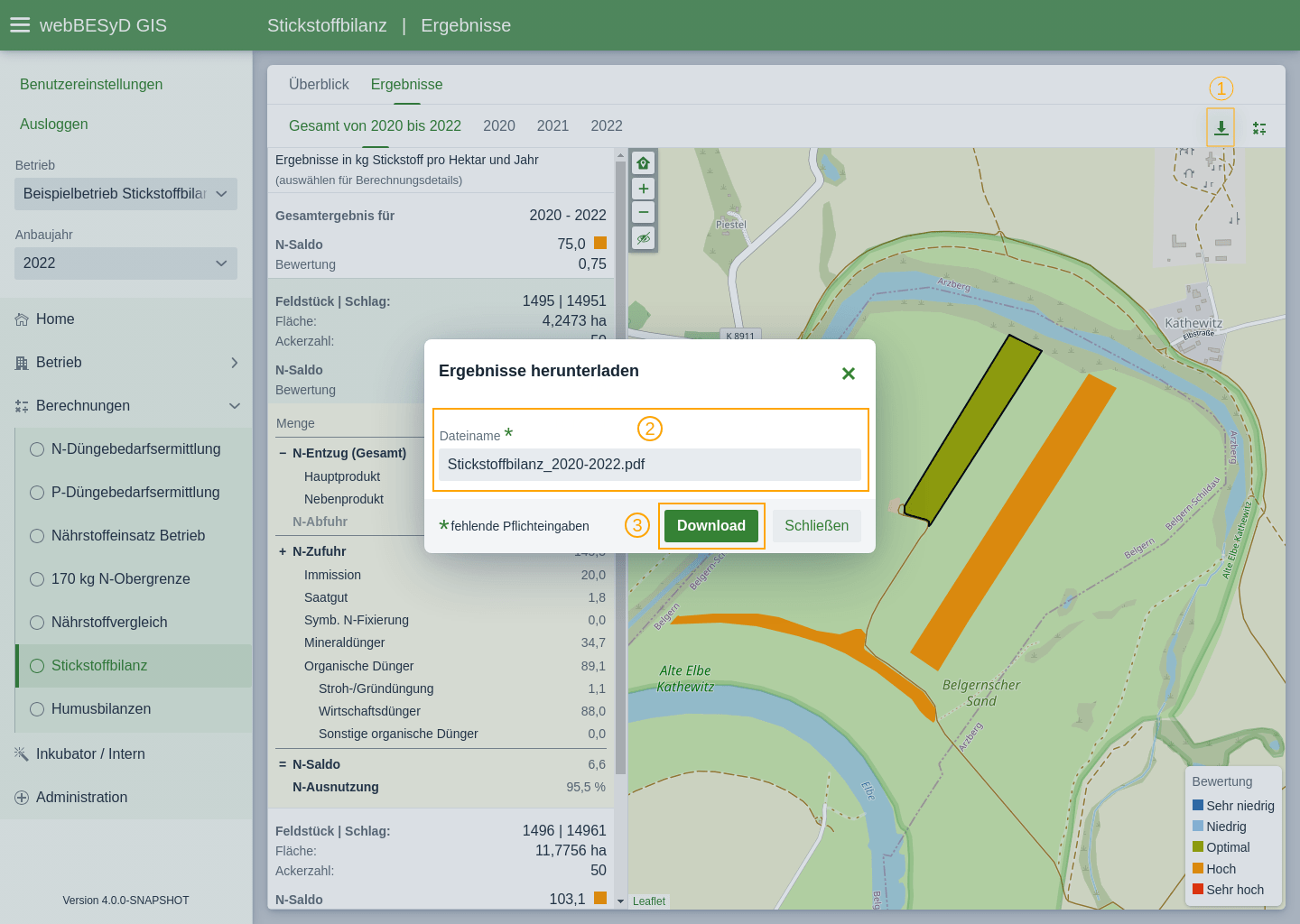Screen dimensions: 1300x924
Task: Click the green Download button
Action: click(x=711, y=526)
